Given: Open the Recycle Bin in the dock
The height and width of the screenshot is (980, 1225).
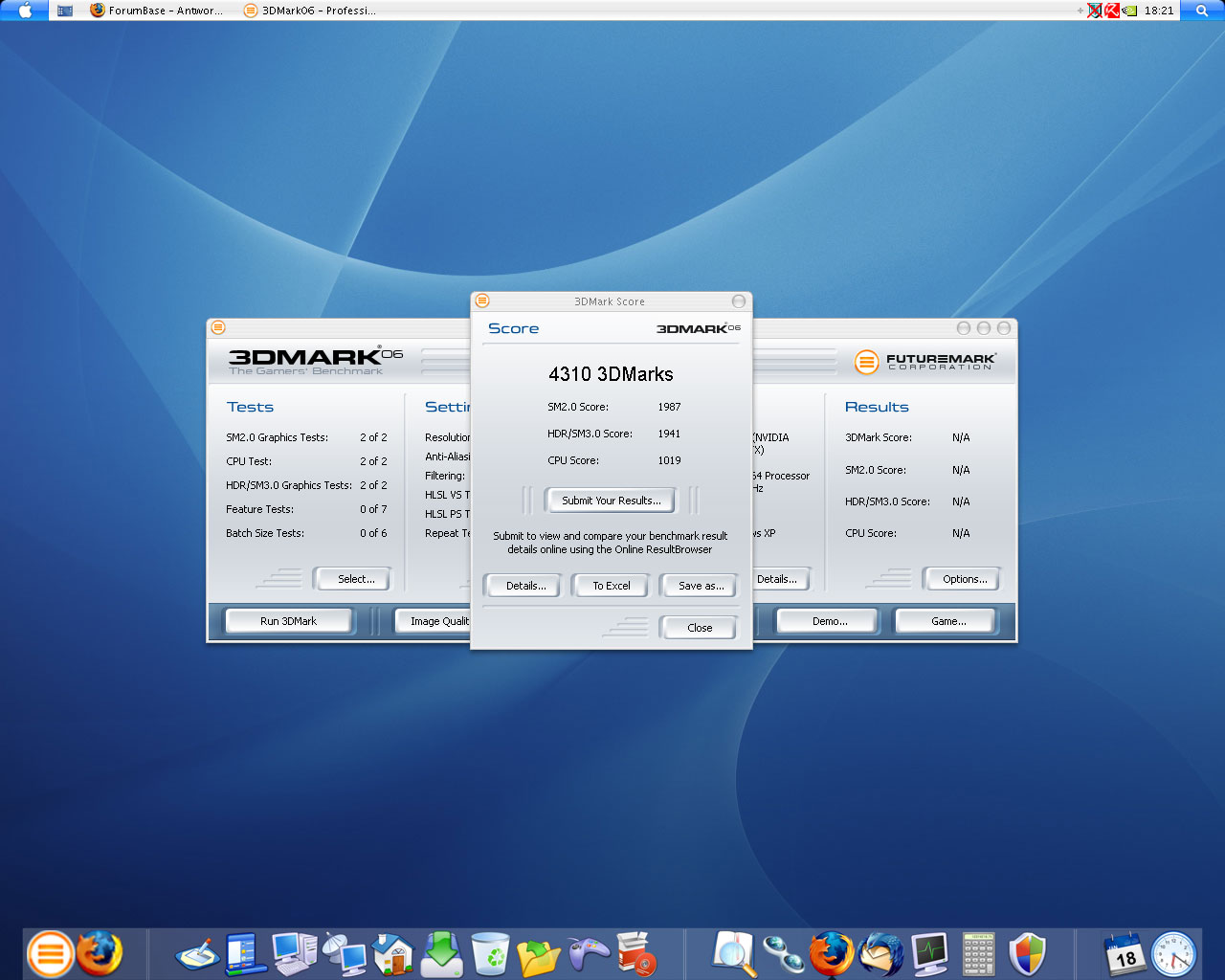Looking at the screenshot, I should 491,954.
